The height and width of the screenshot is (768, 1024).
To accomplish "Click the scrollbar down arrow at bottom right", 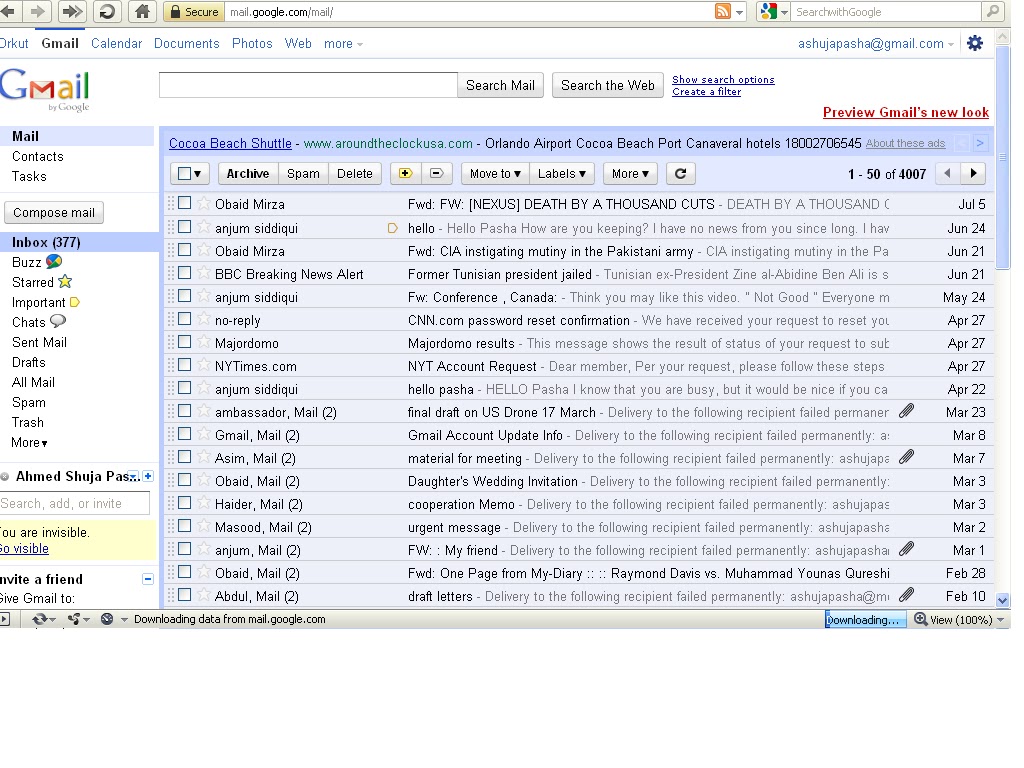I will point(1002,600).
